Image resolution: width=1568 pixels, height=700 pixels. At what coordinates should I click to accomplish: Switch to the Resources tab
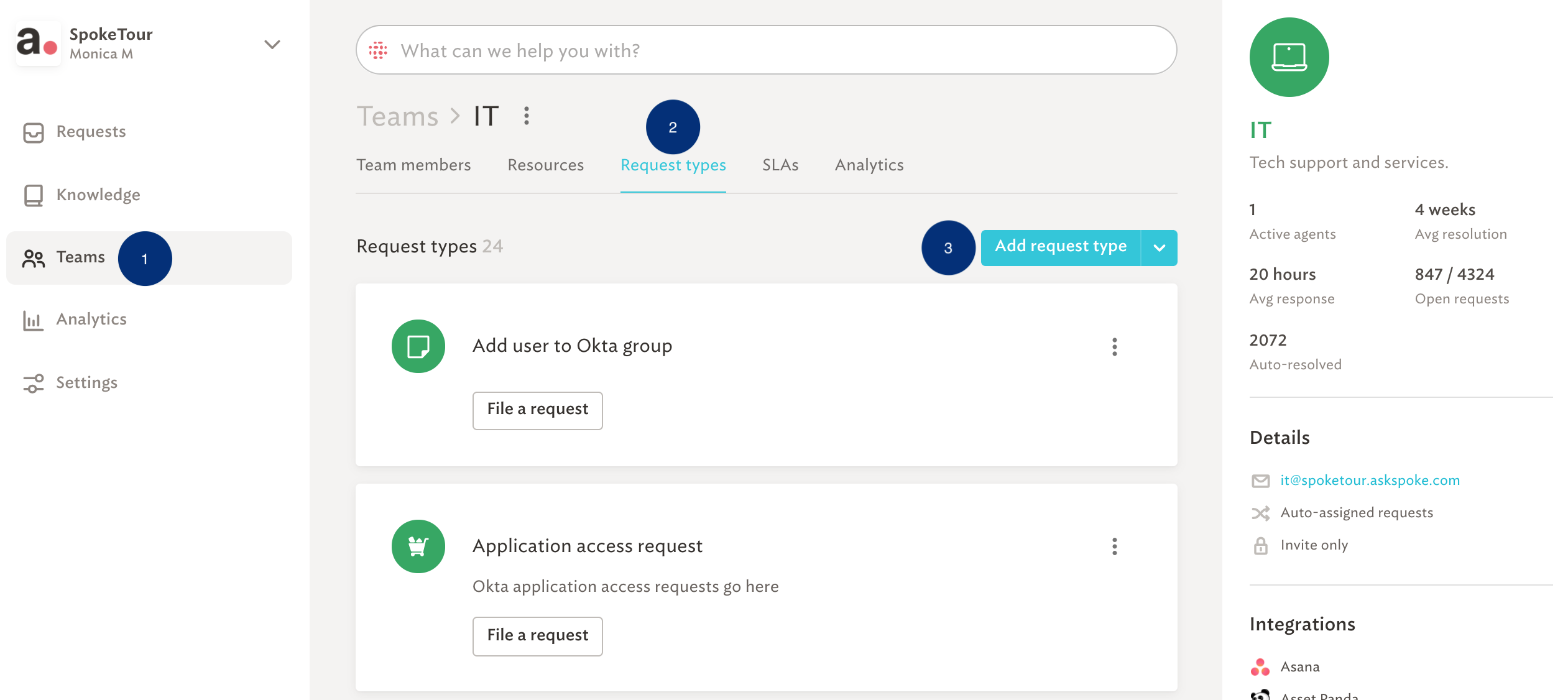[x=546, y=165]
